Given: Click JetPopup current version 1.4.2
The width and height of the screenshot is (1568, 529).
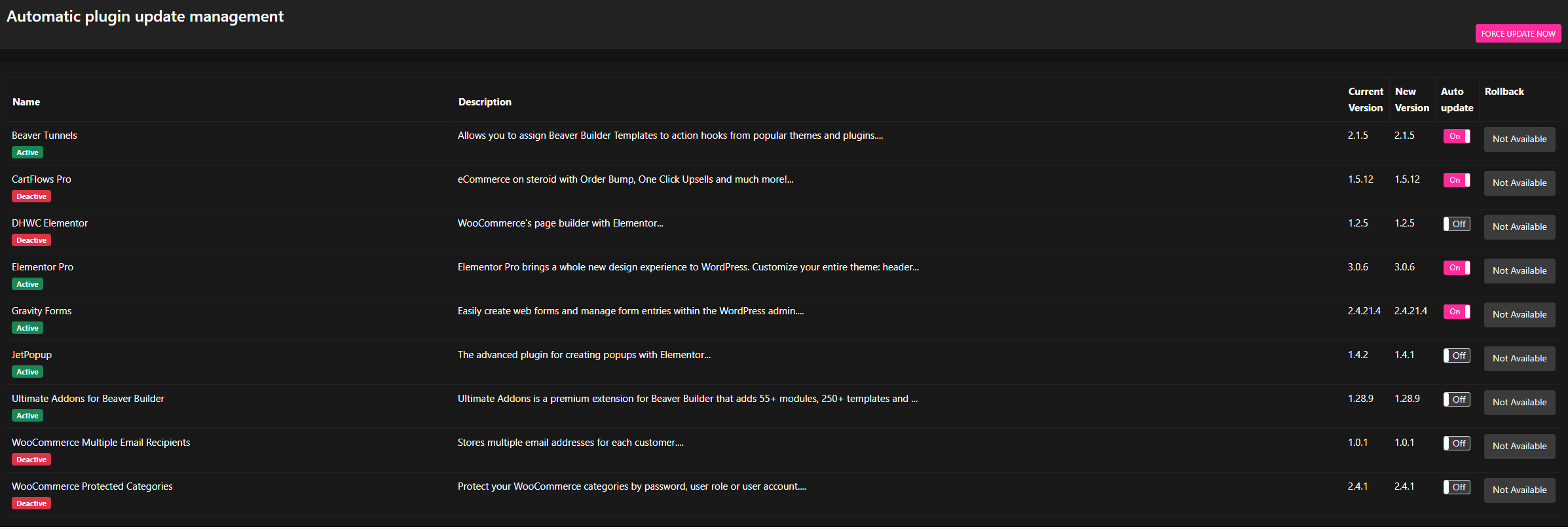Looking at the screenshot, I should (x=1358, y=355).
